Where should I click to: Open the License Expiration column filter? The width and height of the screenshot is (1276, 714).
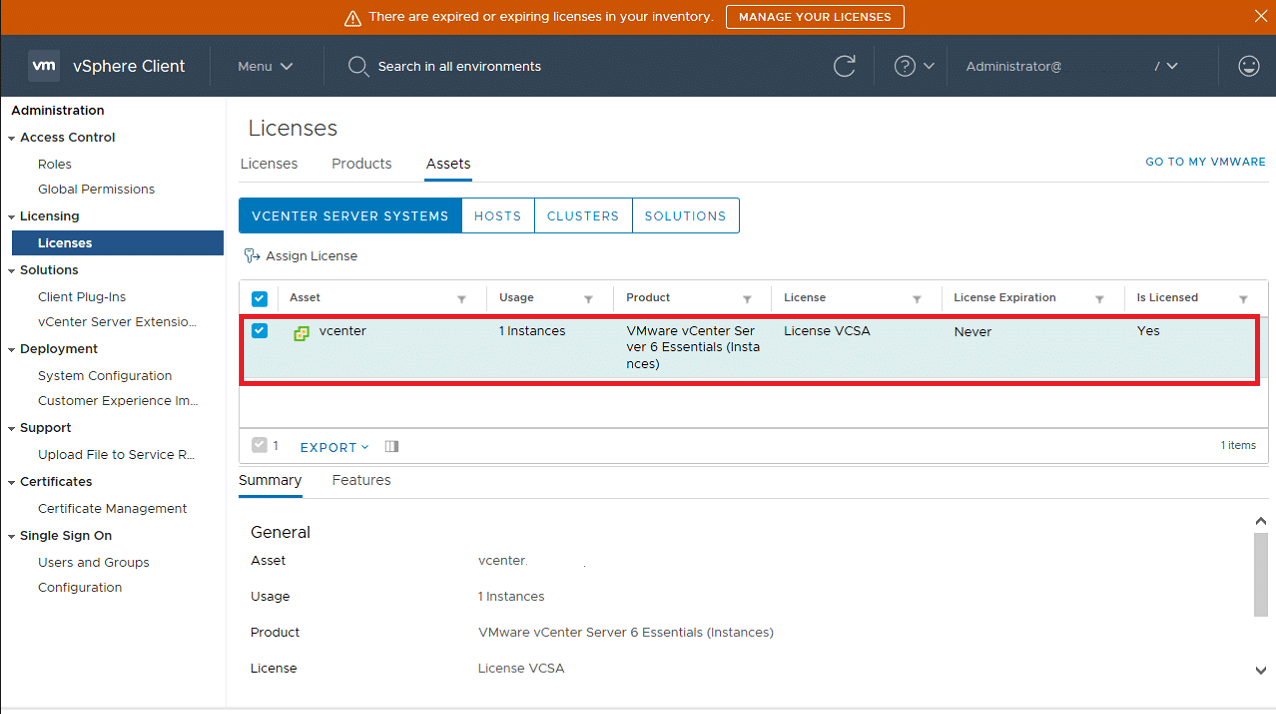[1099, 299]
